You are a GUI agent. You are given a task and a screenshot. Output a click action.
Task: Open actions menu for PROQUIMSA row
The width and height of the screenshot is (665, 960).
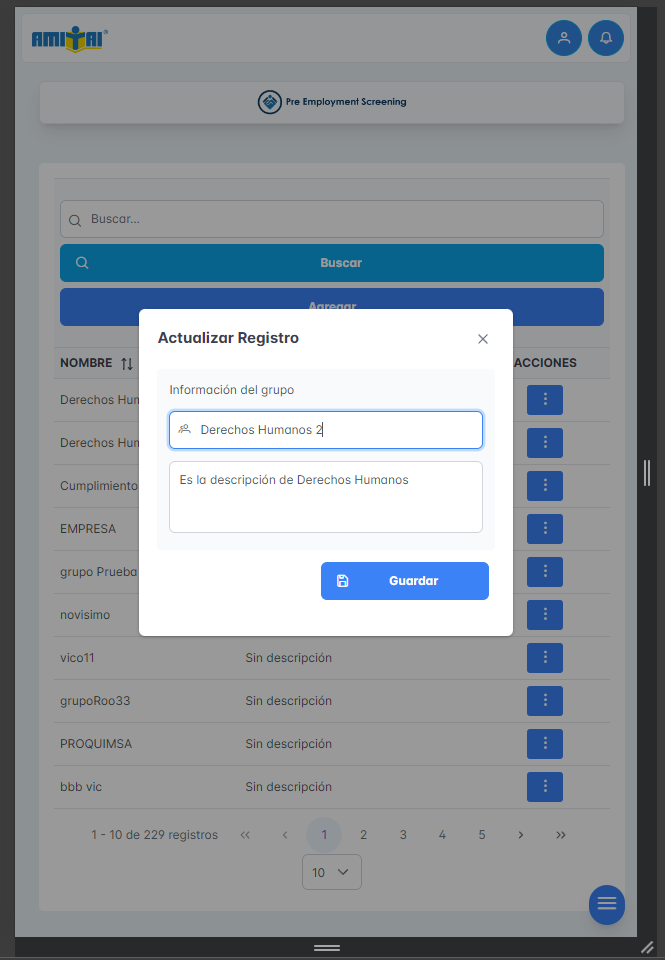pos(544,744)
